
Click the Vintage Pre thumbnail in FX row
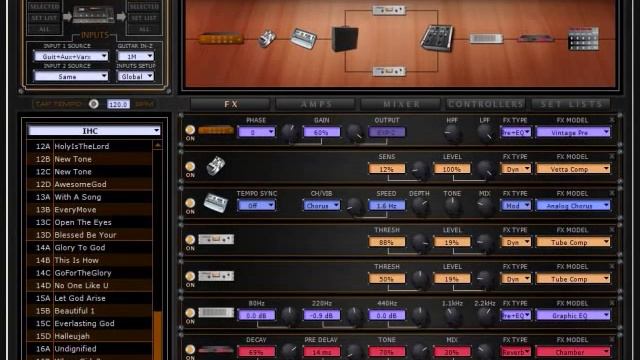pyautogui.click(x=216, y=130)
